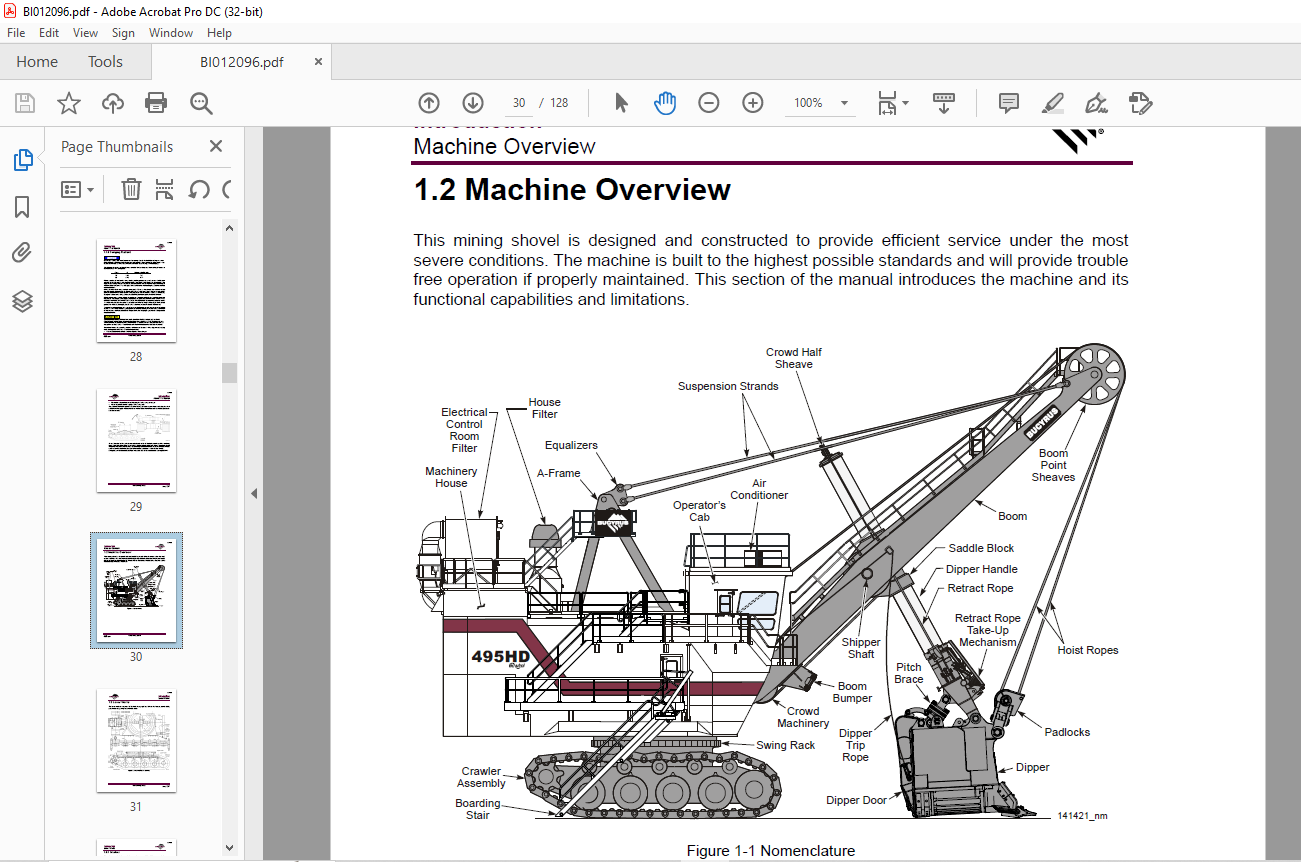Screen dimensions: 1301x862
Task: Zoom out with the minus icon
Action: 709,103
